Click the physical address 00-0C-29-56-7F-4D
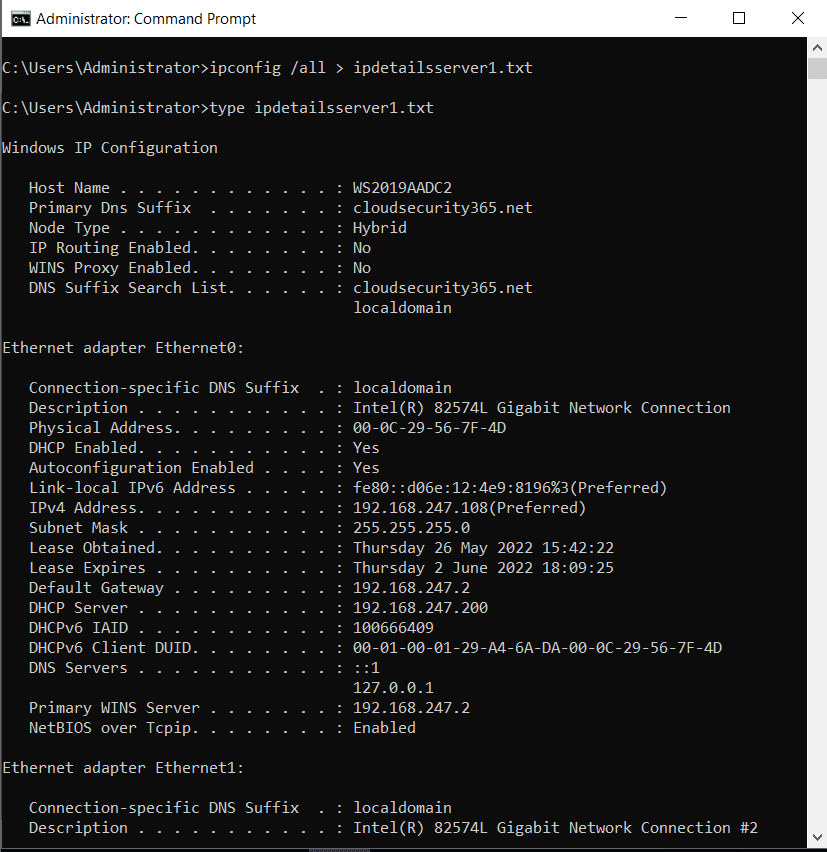827x852 pixels. point(429,428)
